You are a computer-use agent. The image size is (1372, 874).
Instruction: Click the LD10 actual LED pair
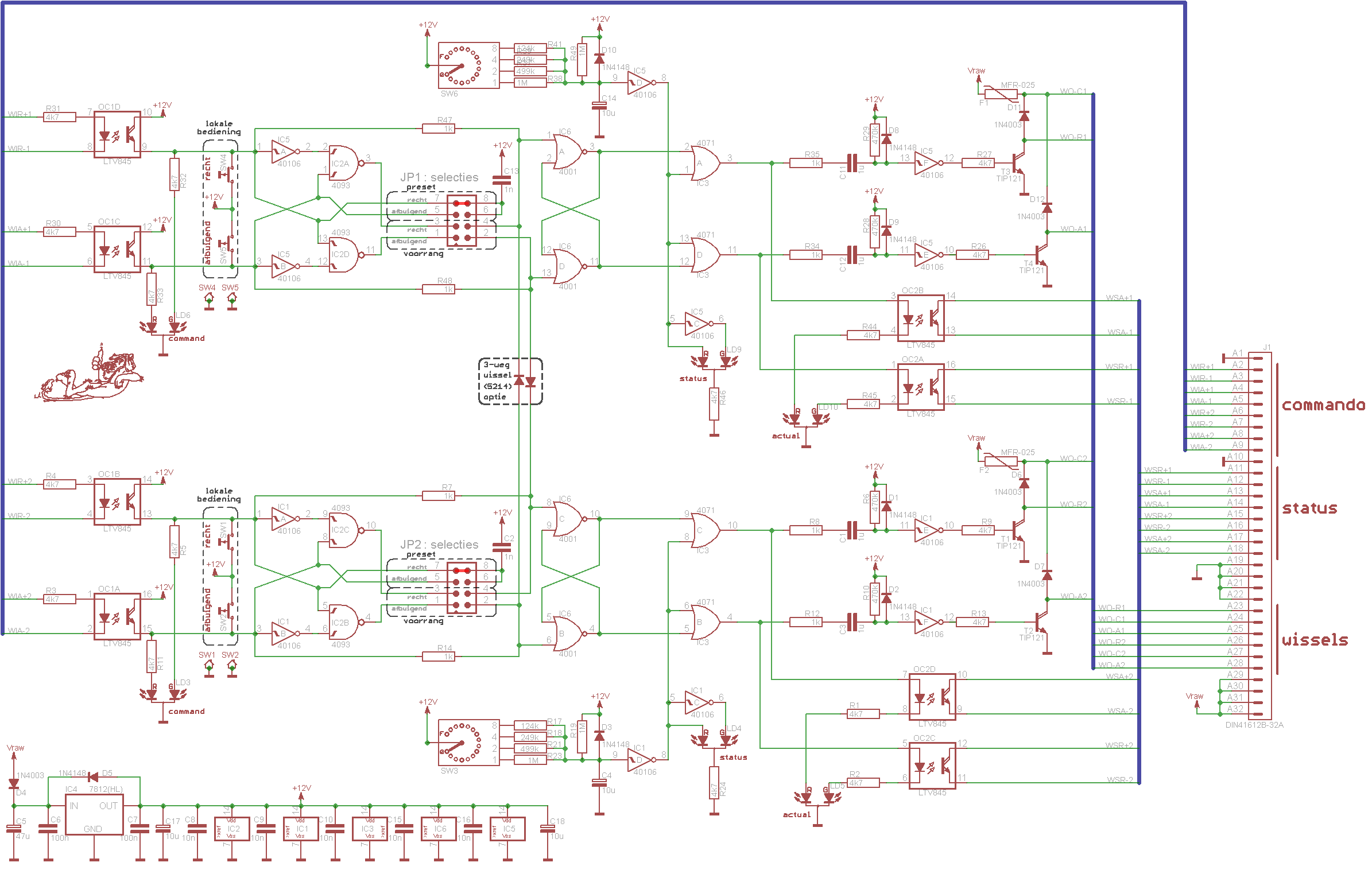pos(806,418)
